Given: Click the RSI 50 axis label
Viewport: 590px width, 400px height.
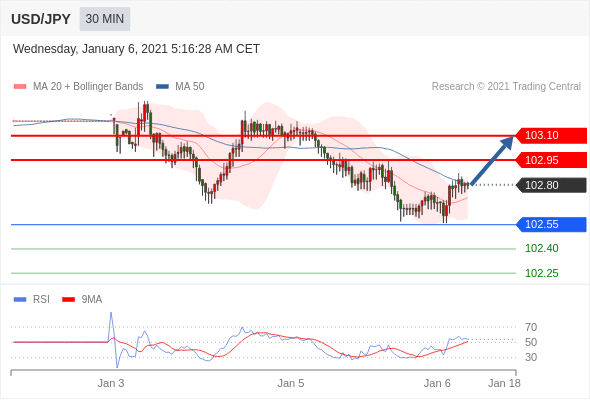Looking at the screenshot, I should 531,342.
